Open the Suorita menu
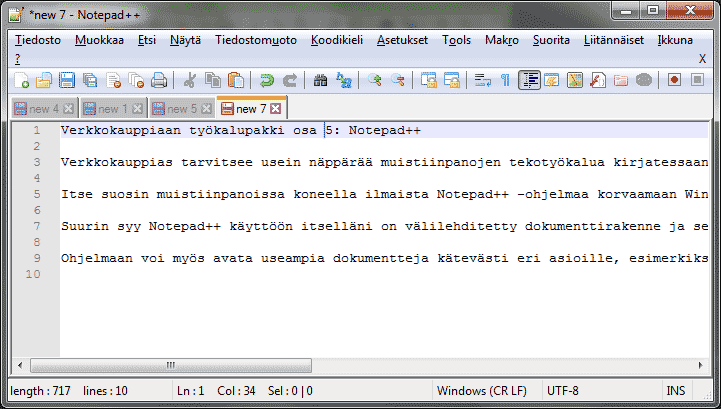 click(551, 40)
